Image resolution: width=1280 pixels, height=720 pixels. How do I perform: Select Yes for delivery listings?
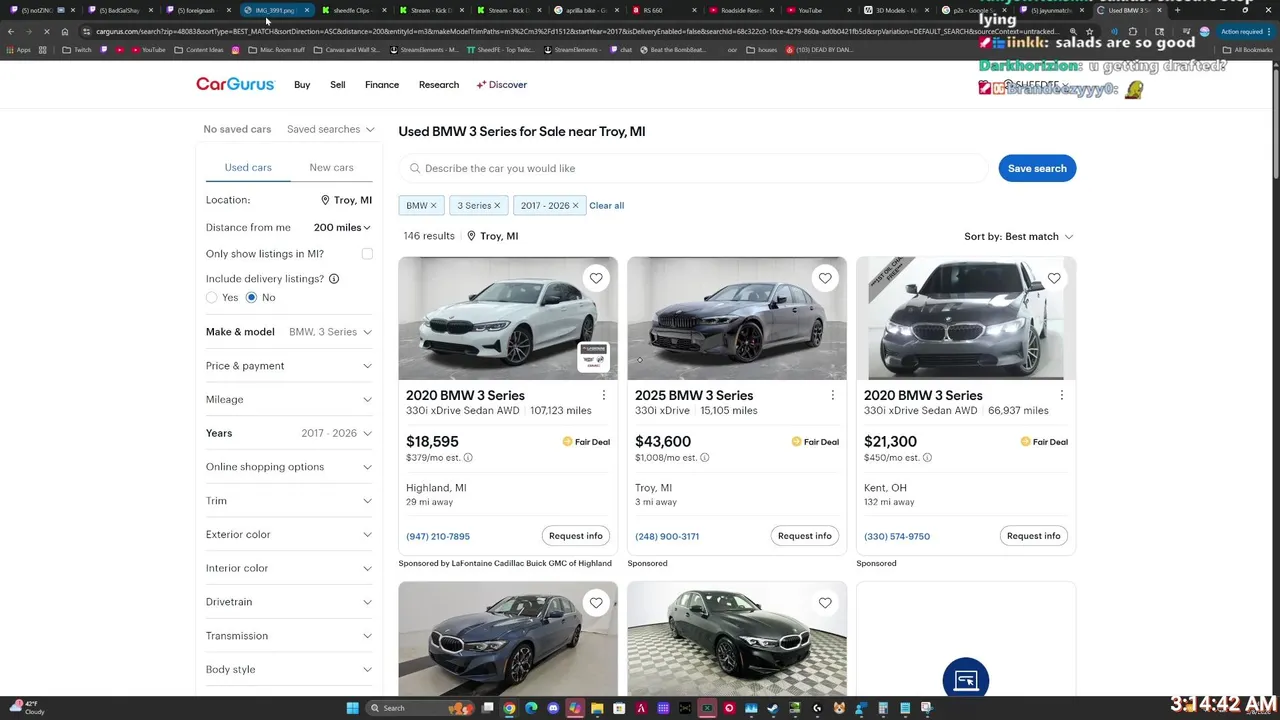211,298
